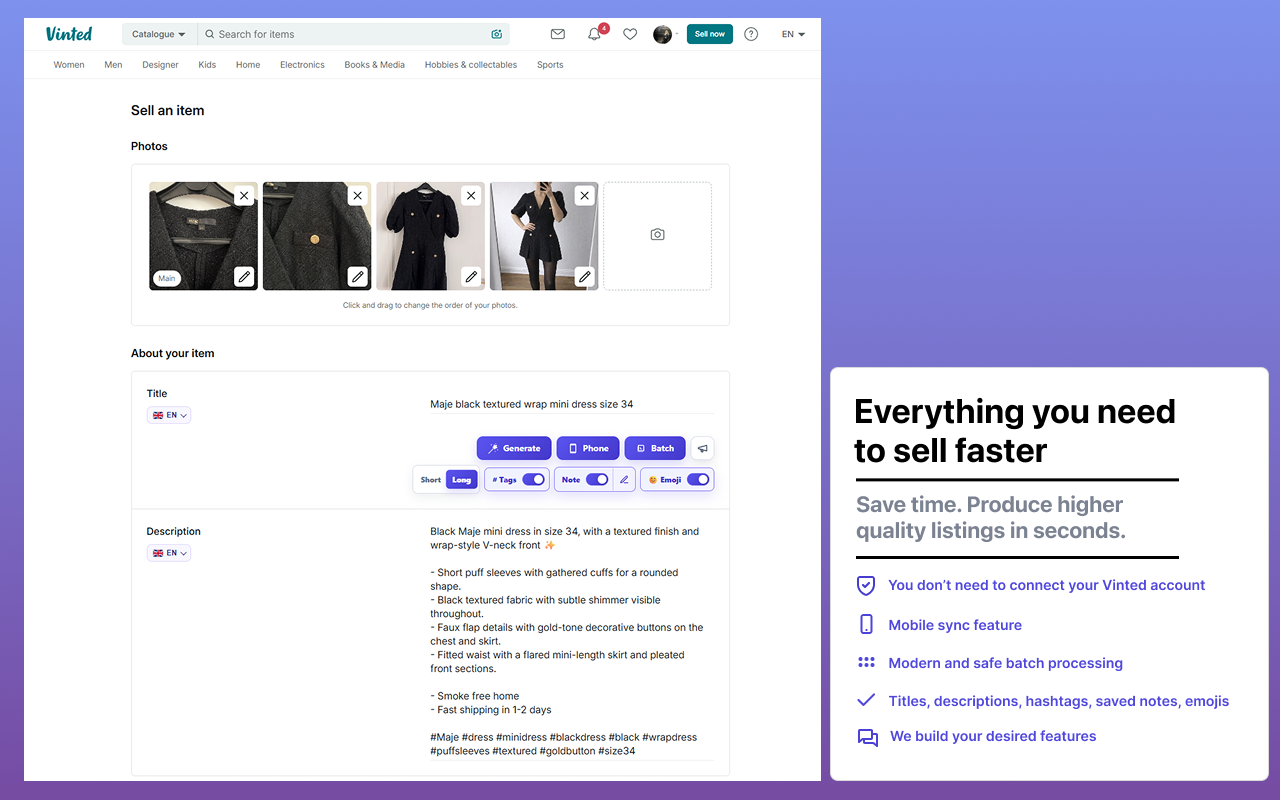
Task: Open the Hobbies & collectables category
Action: [471, 65]
